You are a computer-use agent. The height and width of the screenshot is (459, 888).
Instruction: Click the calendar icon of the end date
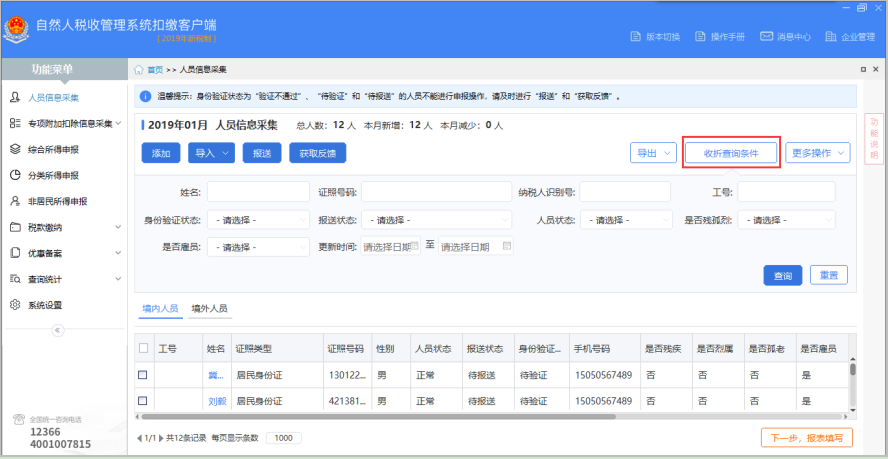507,246
